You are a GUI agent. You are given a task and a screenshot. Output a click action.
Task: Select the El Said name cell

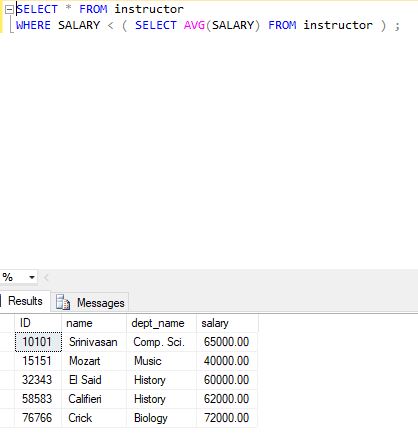[94, 380]
